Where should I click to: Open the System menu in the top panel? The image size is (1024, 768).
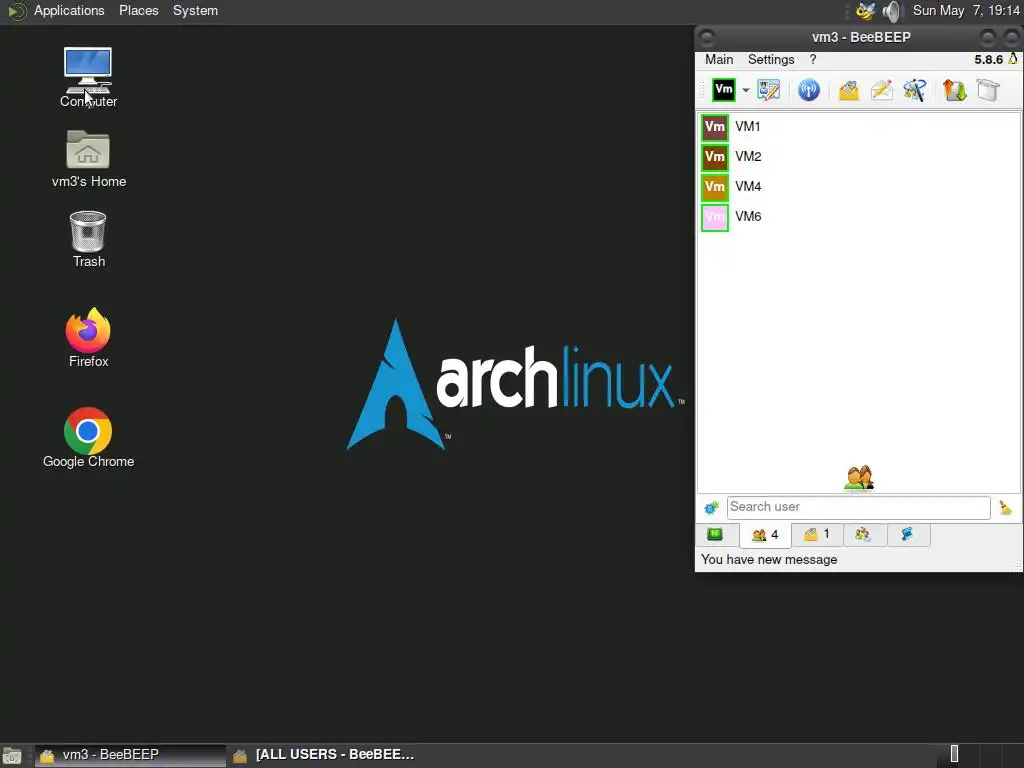[x=195, y=10]
